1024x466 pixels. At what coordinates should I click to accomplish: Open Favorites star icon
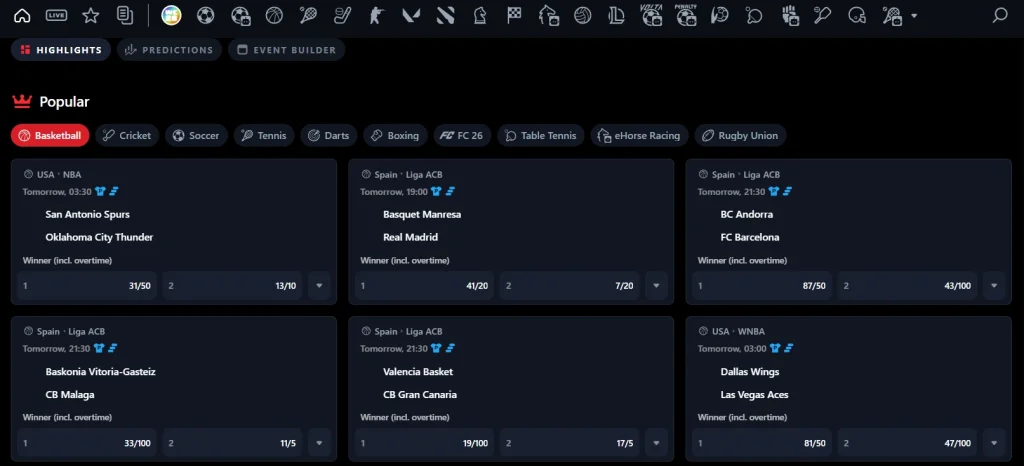click(91, 16)
